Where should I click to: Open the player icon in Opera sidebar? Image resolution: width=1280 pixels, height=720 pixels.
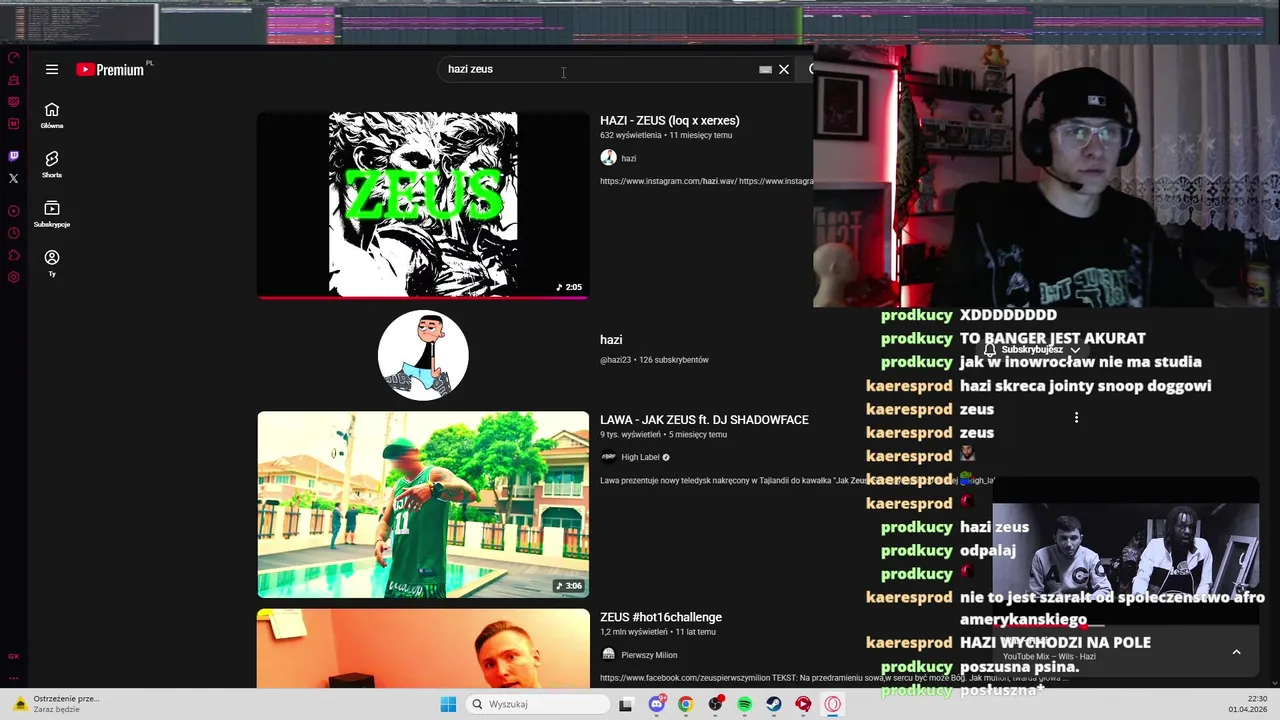click(13, 211)
